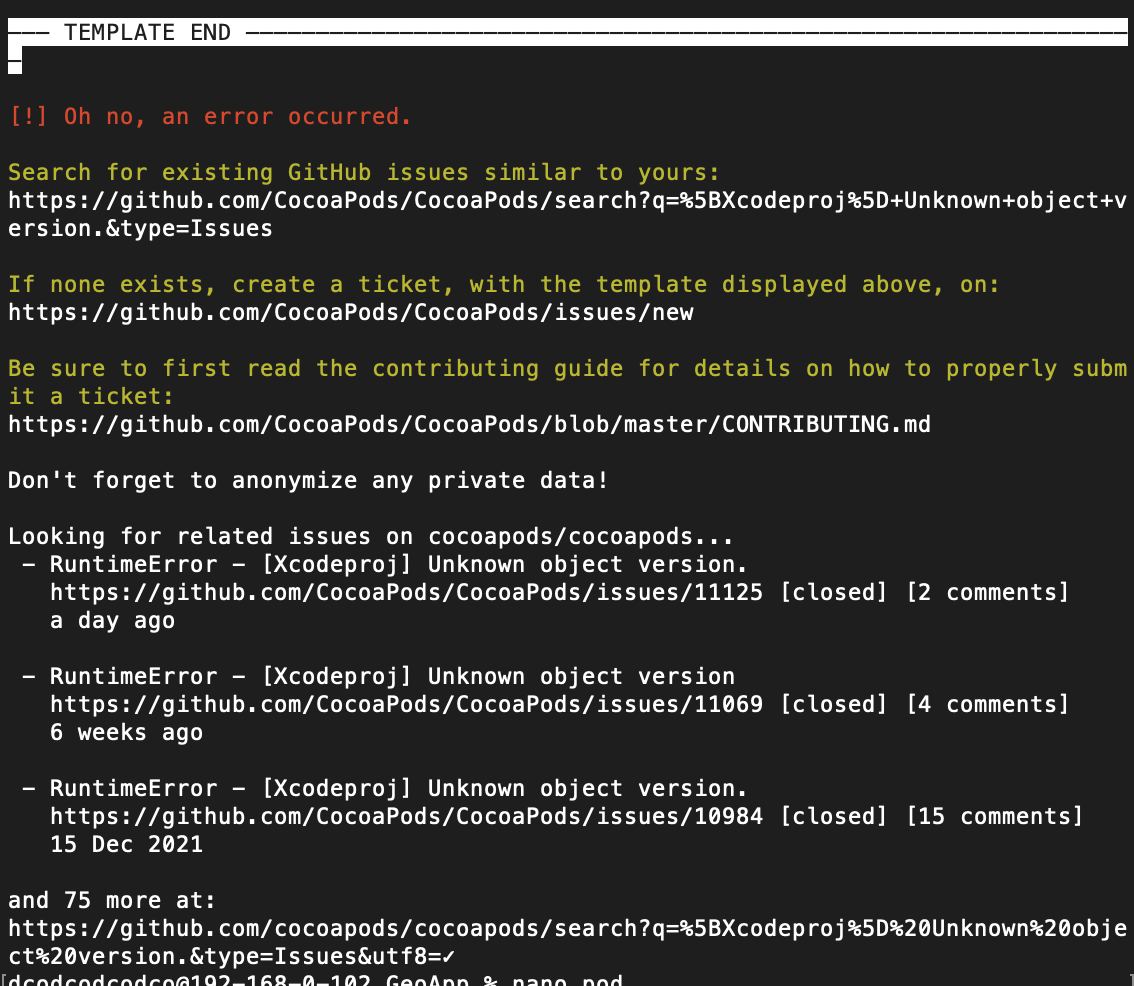Click "Don't forget to anonymize any private data!"
The height and width of the screenshot is (986, 1134).
tap(308, 480)
